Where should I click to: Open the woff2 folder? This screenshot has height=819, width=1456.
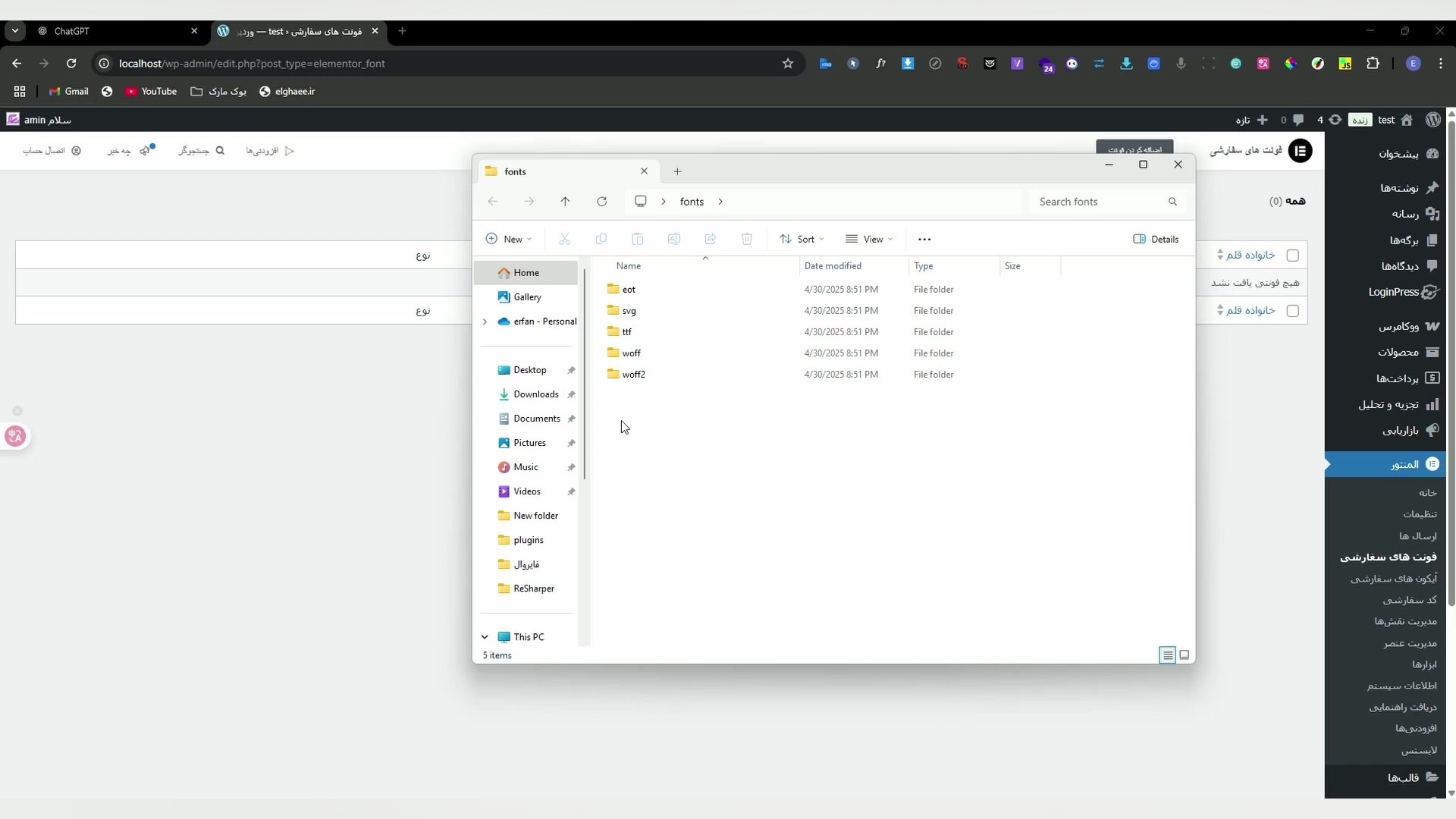click(633, 375)
